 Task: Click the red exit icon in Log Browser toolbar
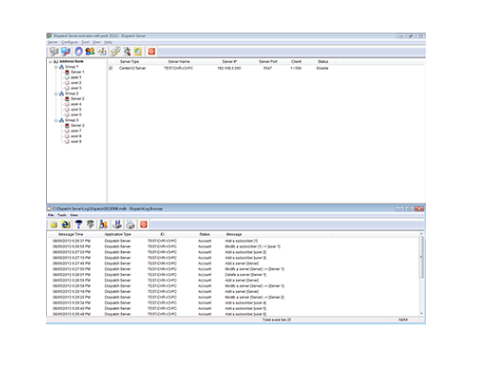[144, 225]
